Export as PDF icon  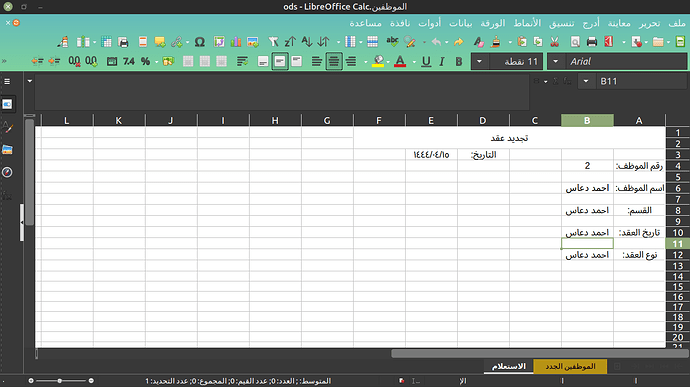[x=609, y=42]
